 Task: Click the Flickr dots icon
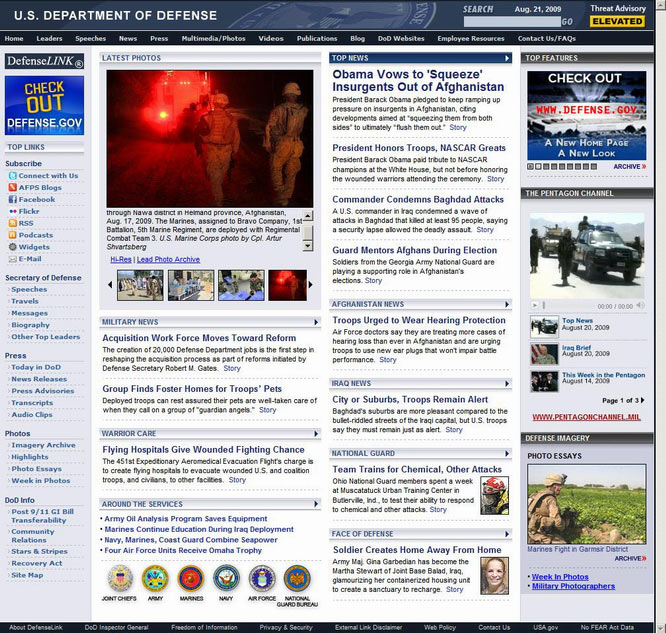click(13, 211)
